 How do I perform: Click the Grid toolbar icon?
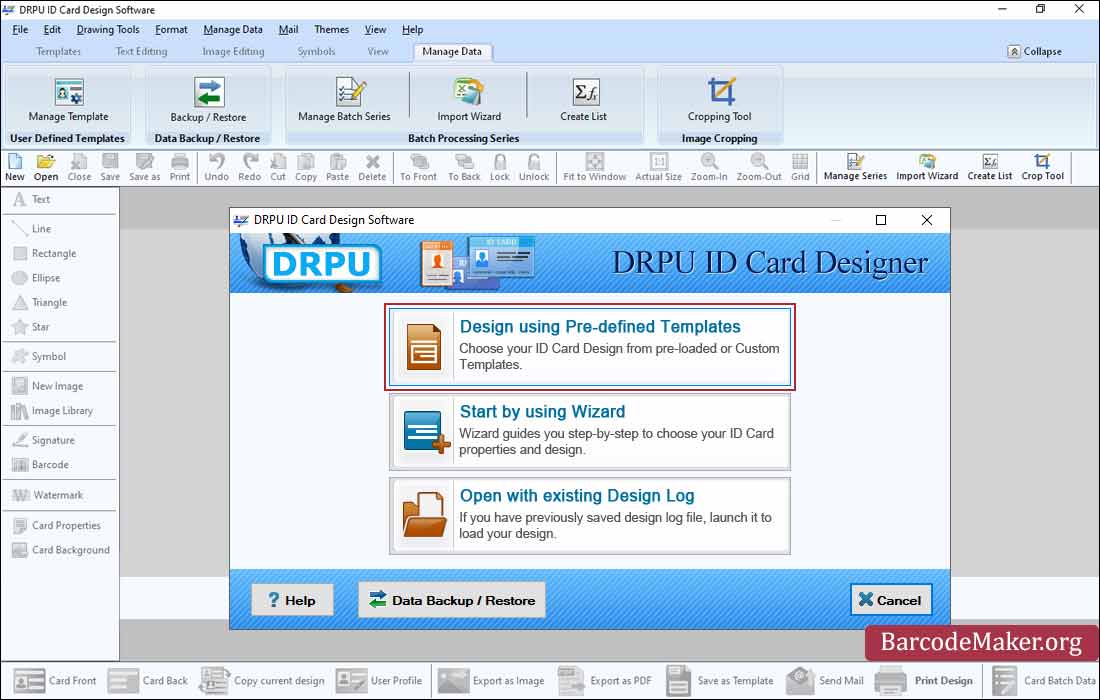[x=800, y=168]
